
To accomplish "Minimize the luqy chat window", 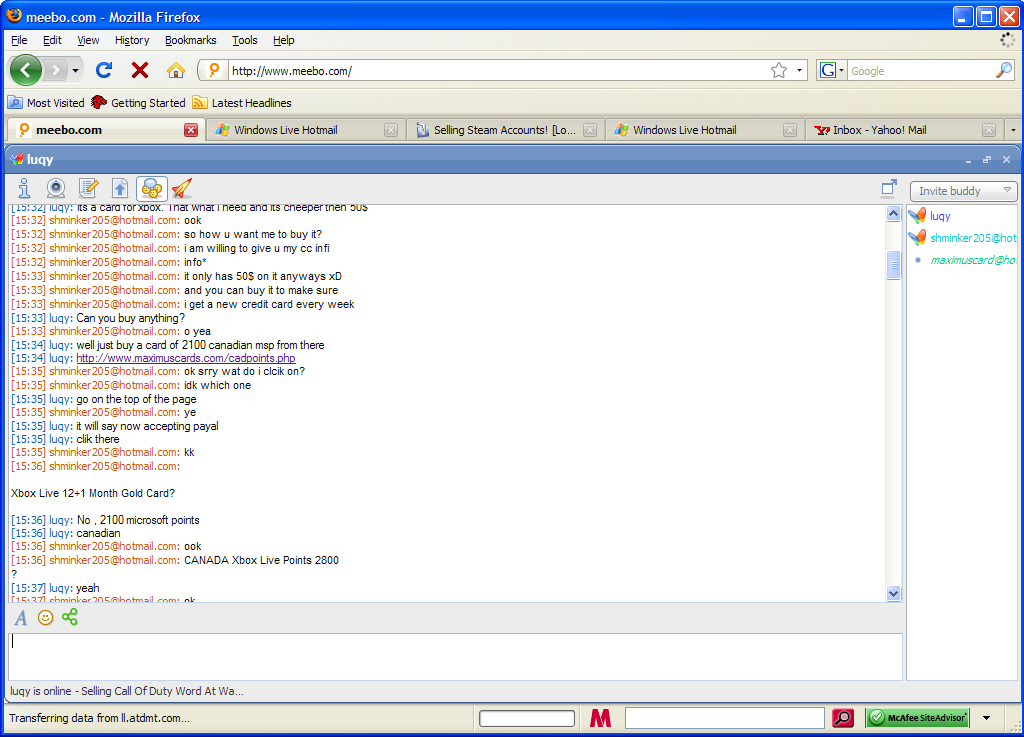I will 968,160.
